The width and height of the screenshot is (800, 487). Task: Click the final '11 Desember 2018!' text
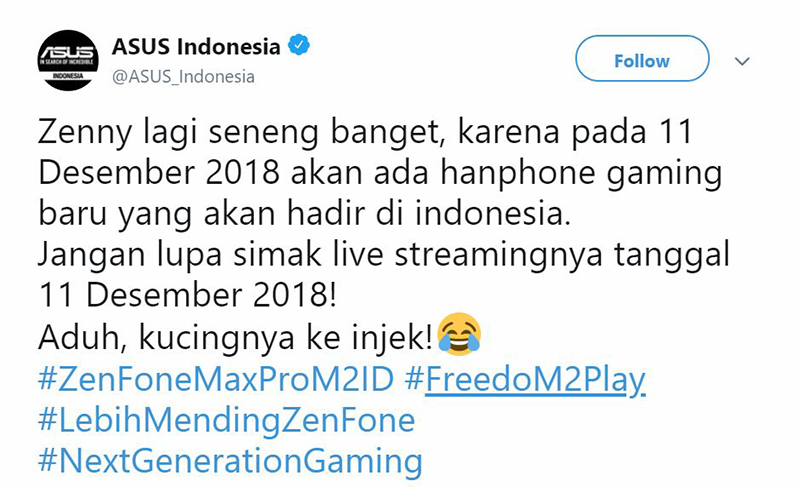point(188,295)
